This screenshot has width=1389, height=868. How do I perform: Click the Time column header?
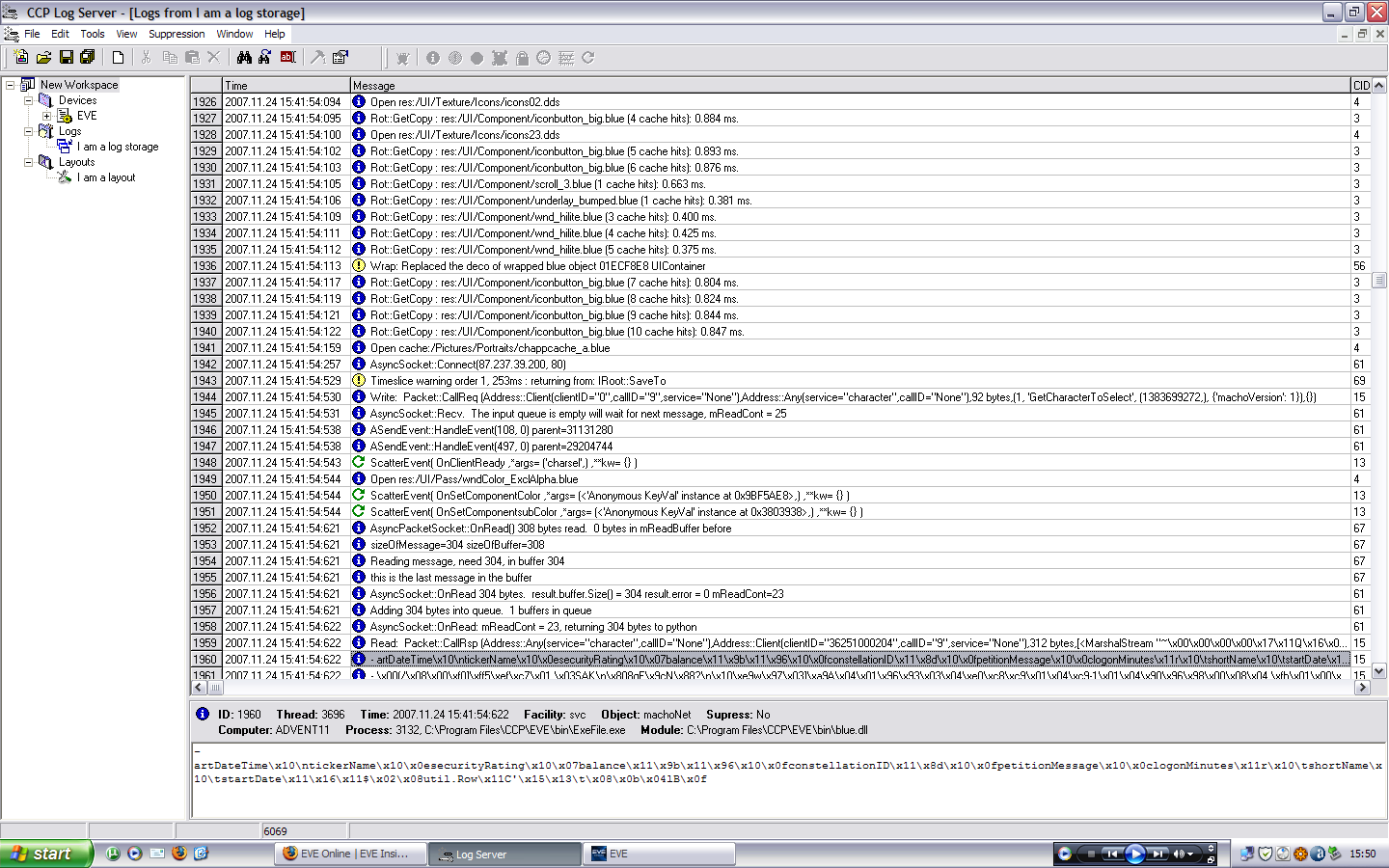click(286, 85)
